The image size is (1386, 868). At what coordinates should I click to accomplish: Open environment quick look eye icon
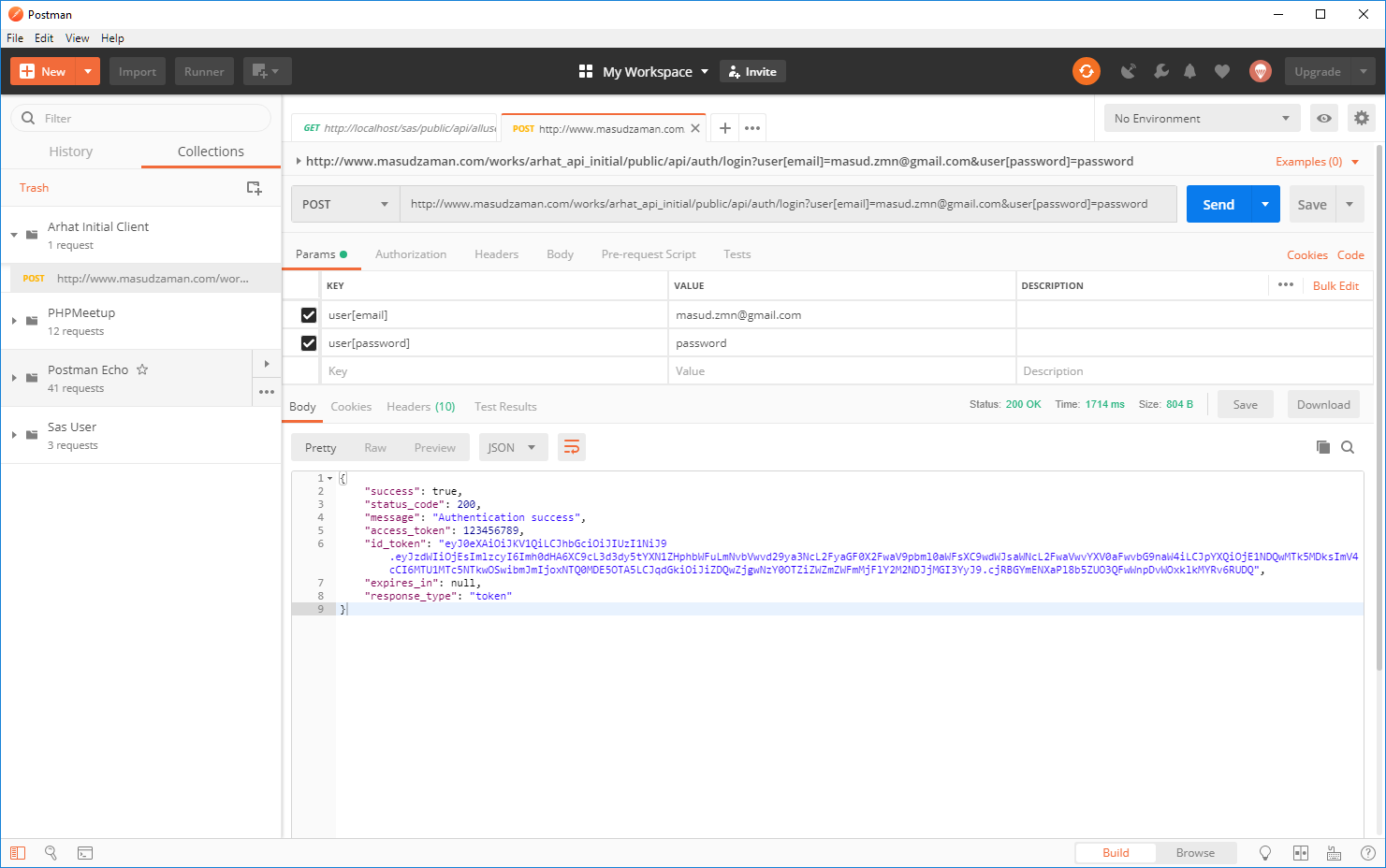1323,118
